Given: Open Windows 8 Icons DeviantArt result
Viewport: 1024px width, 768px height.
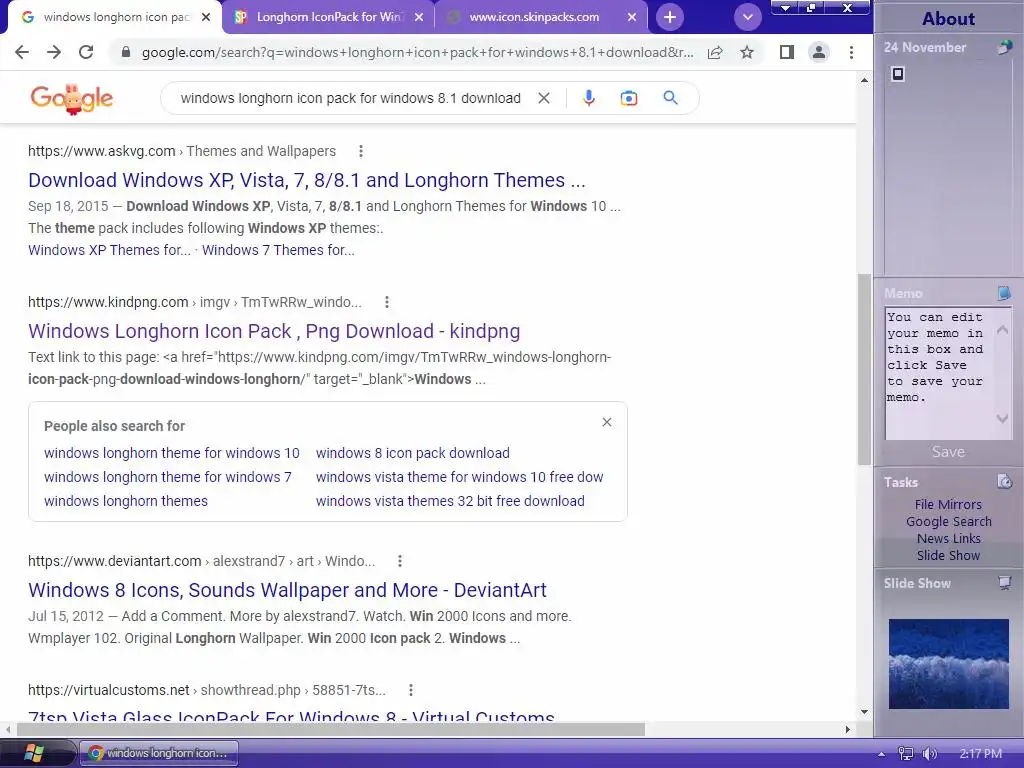Looking at the screenshot, I should [287, 590].
